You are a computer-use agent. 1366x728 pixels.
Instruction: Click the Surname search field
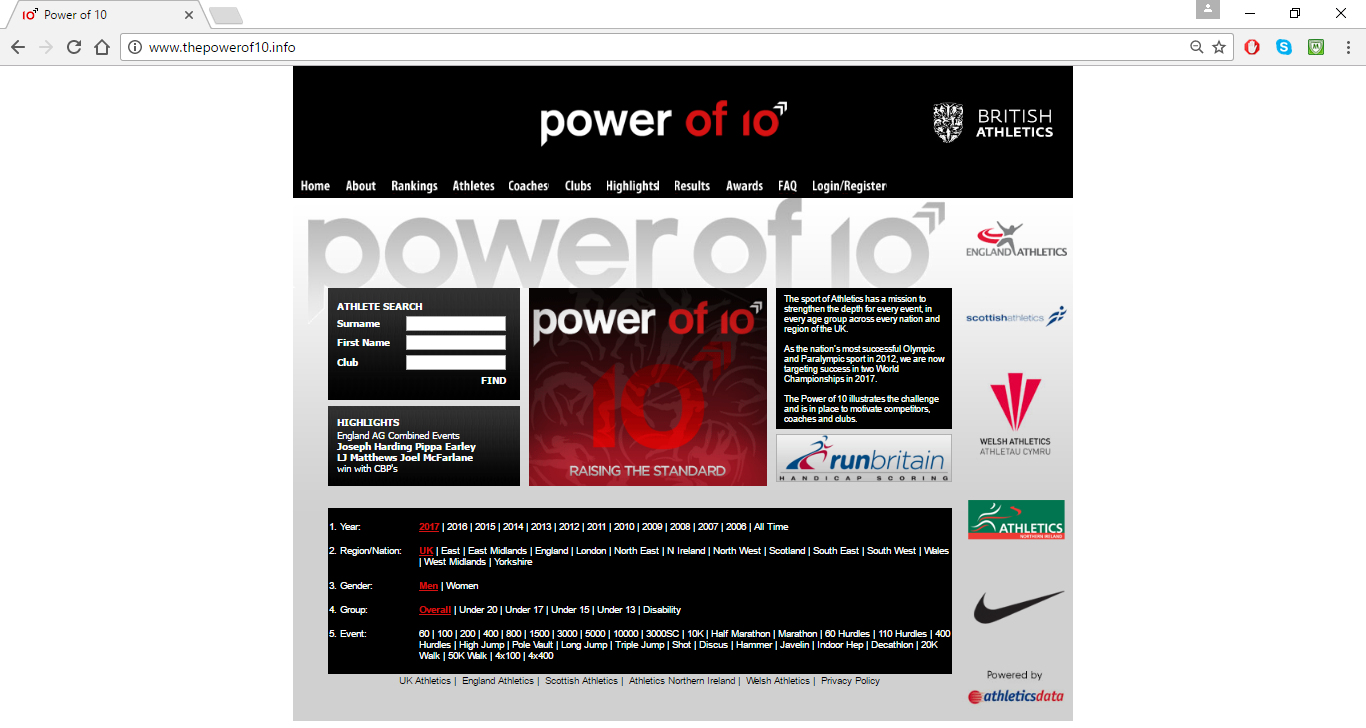[456, 324]
